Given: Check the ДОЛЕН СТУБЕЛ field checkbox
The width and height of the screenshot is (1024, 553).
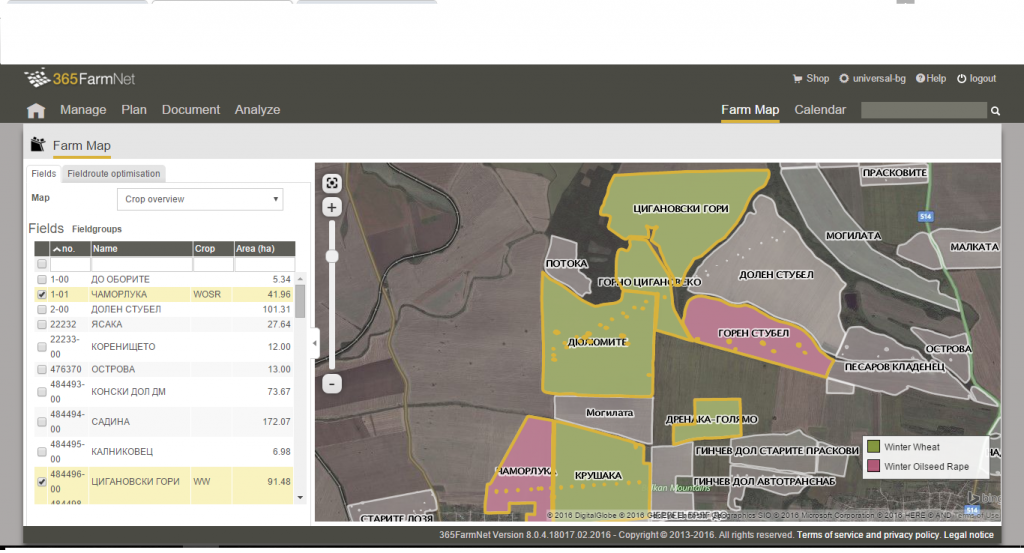Looking at the screenshot, I should point(41,310).
